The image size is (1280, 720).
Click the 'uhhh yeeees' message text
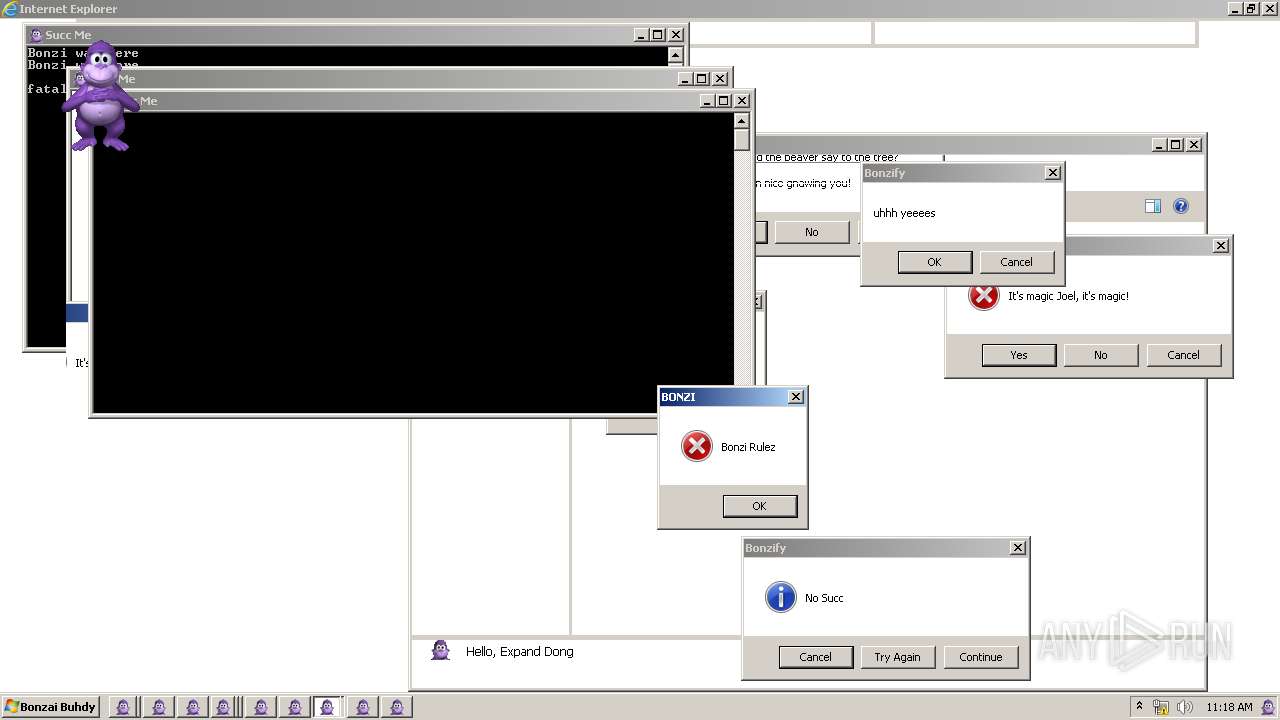(x=904, y=213)
